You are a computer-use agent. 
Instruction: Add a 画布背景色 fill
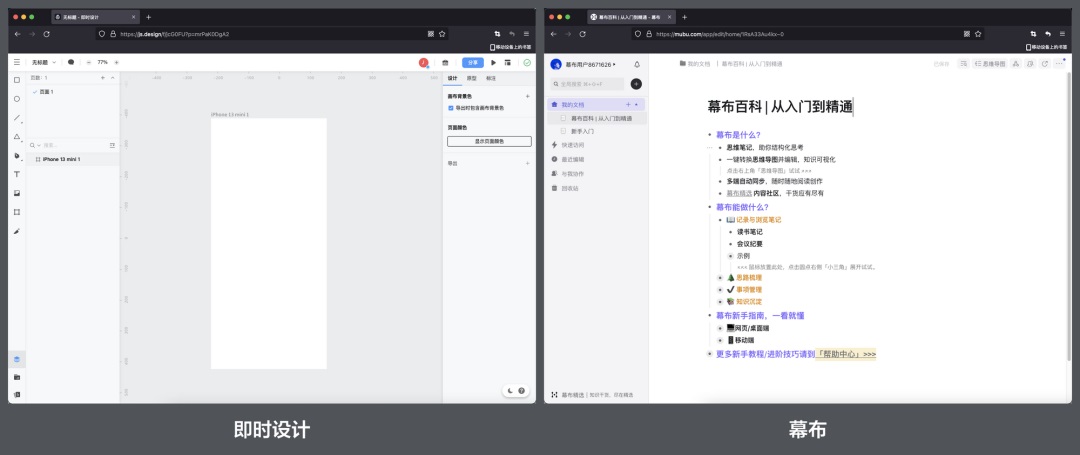pos(528,96)
